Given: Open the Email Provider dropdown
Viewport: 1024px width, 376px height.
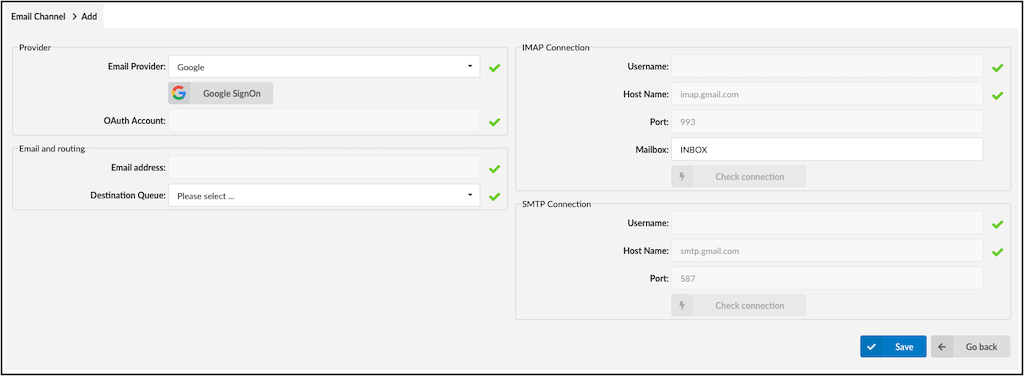Looking at the screenshot, I should click(x=324, y=67).
